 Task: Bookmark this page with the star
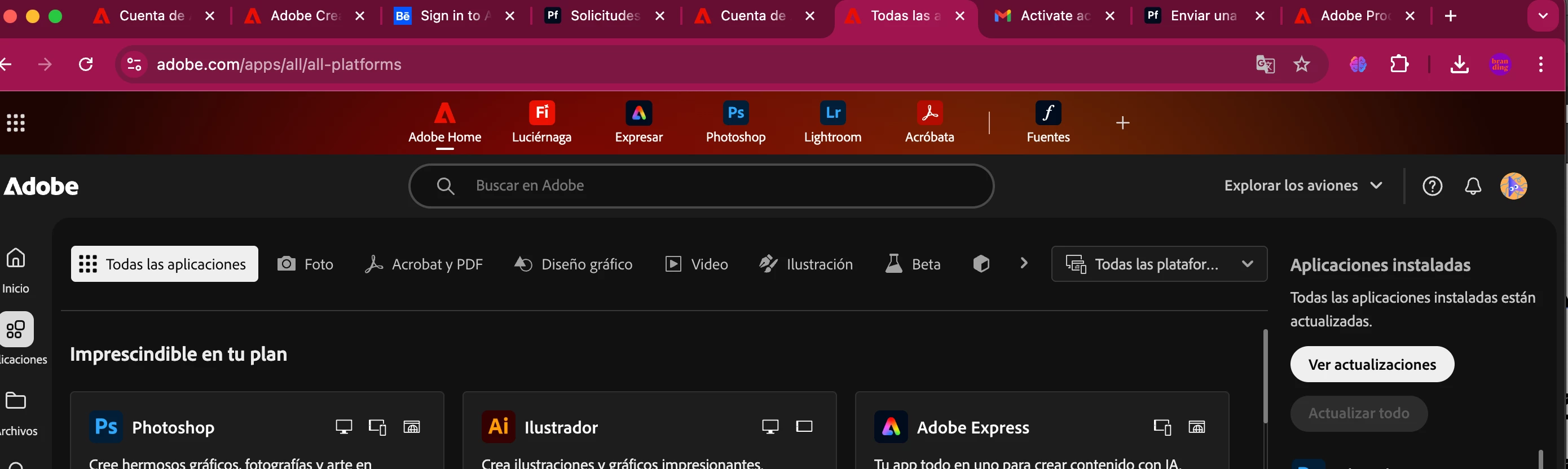pyautogui.click(x=1301, y=64)
